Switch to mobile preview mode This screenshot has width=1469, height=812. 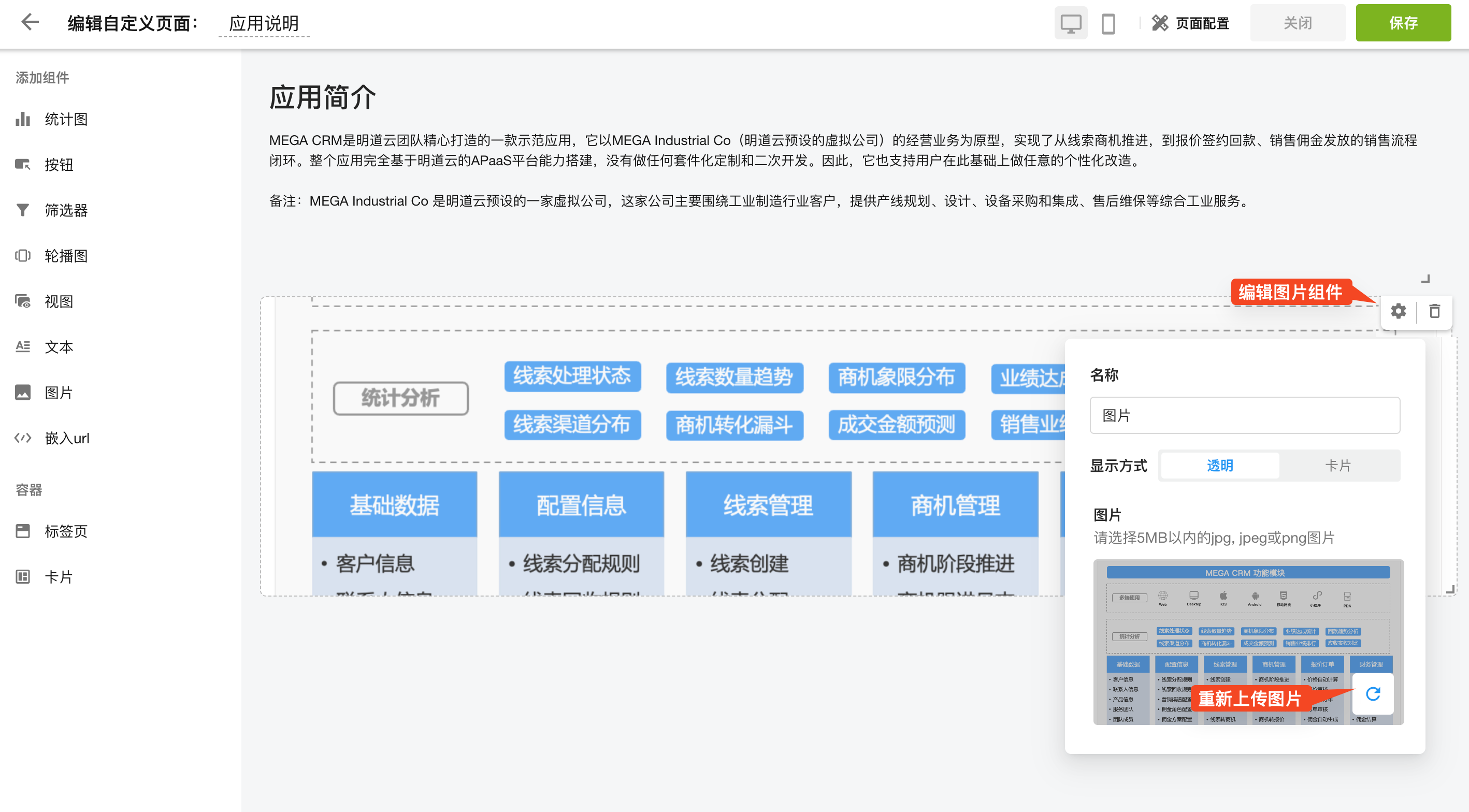click(1108, 23)
